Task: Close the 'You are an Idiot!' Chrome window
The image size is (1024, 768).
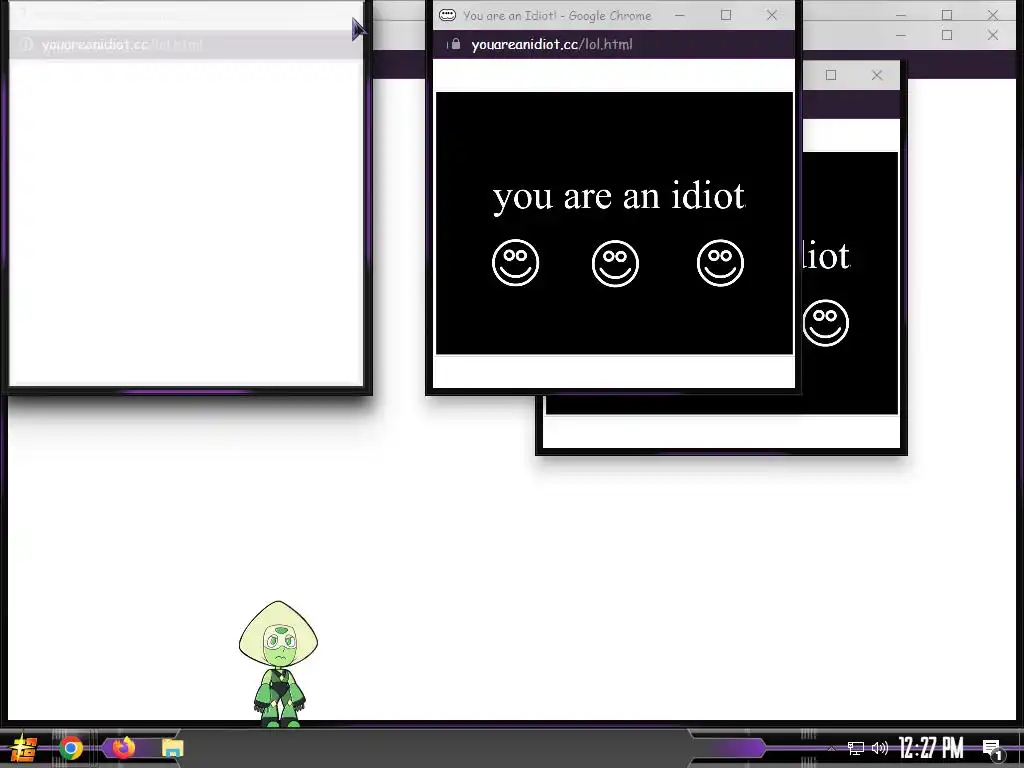Action: point(772,15)
